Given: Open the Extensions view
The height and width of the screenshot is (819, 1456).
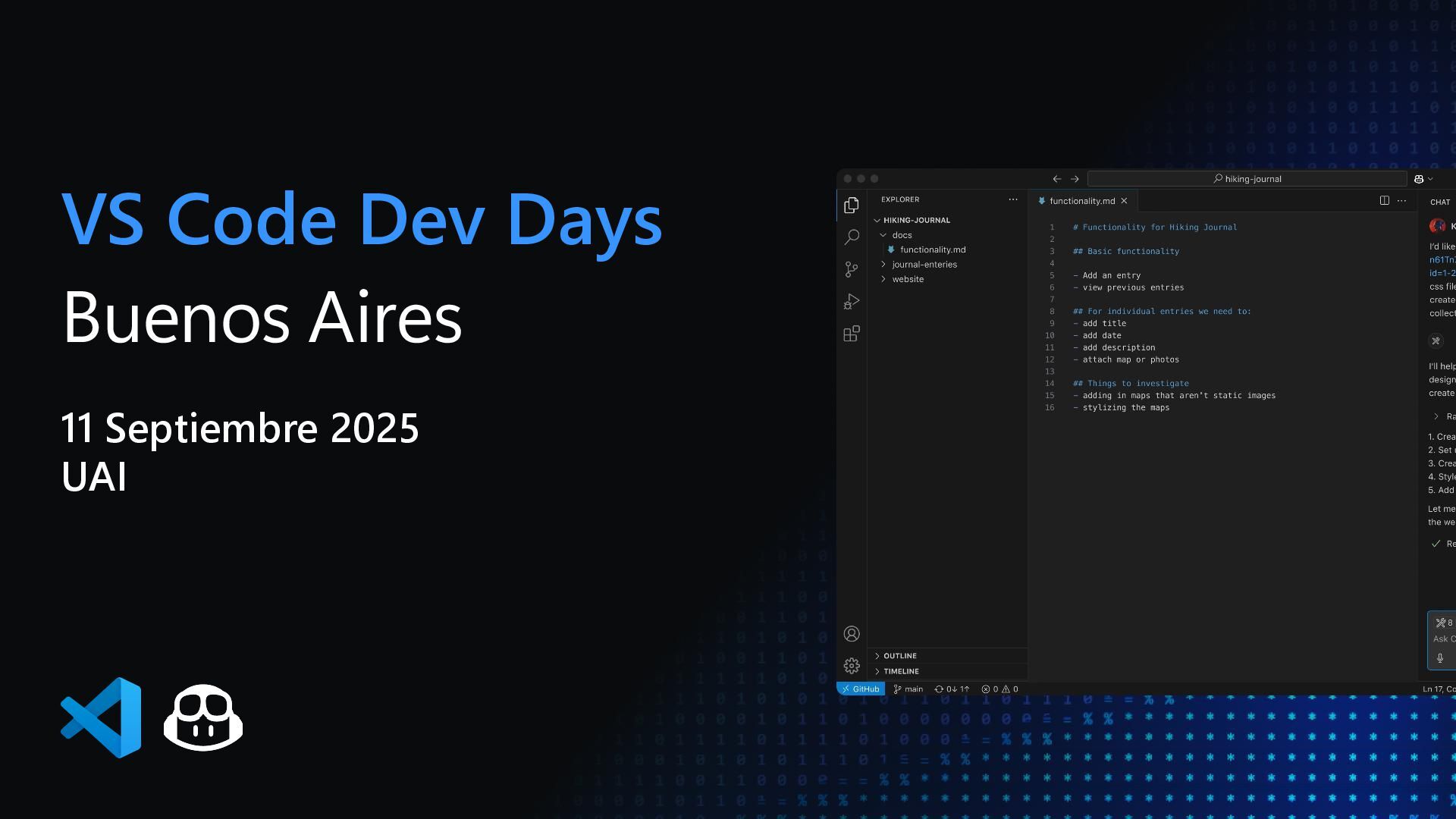Looking at the screenshot, I should [852, 334].
